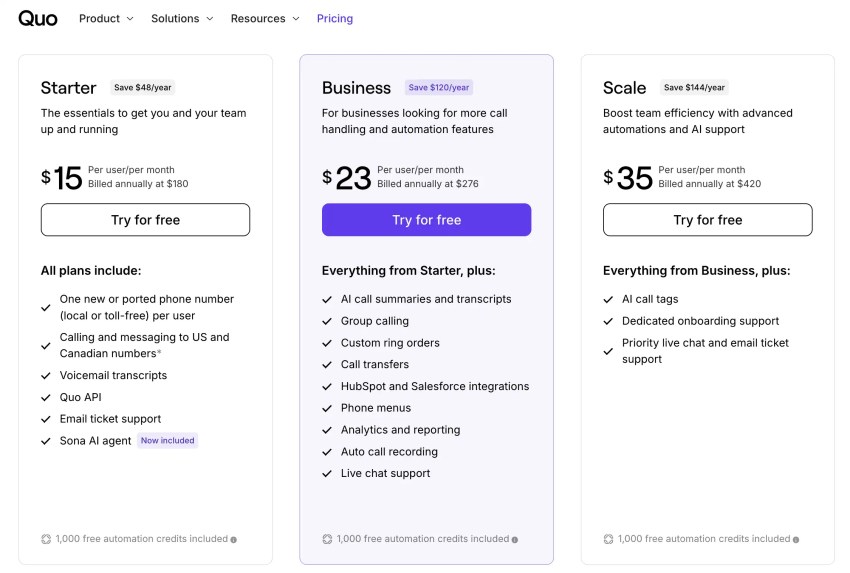Click the Save $120/year badge

click(438, 88)
